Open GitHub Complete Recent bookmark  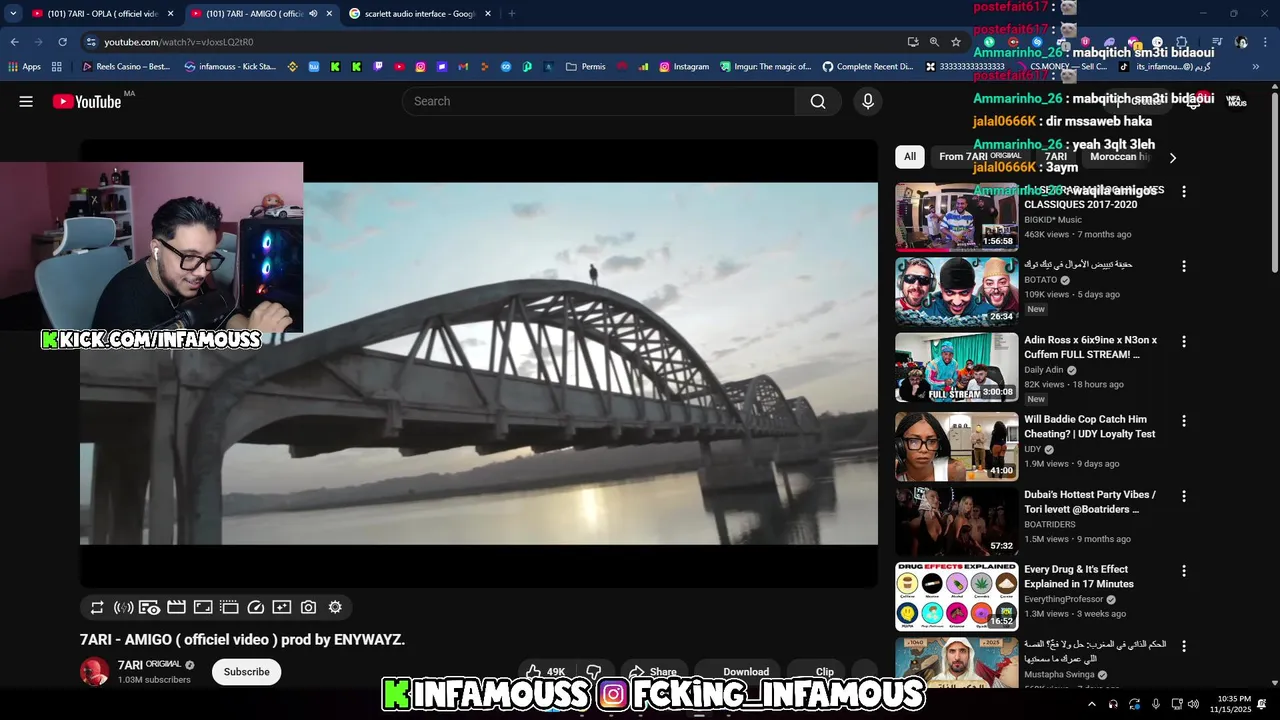(x=867, y=67)
